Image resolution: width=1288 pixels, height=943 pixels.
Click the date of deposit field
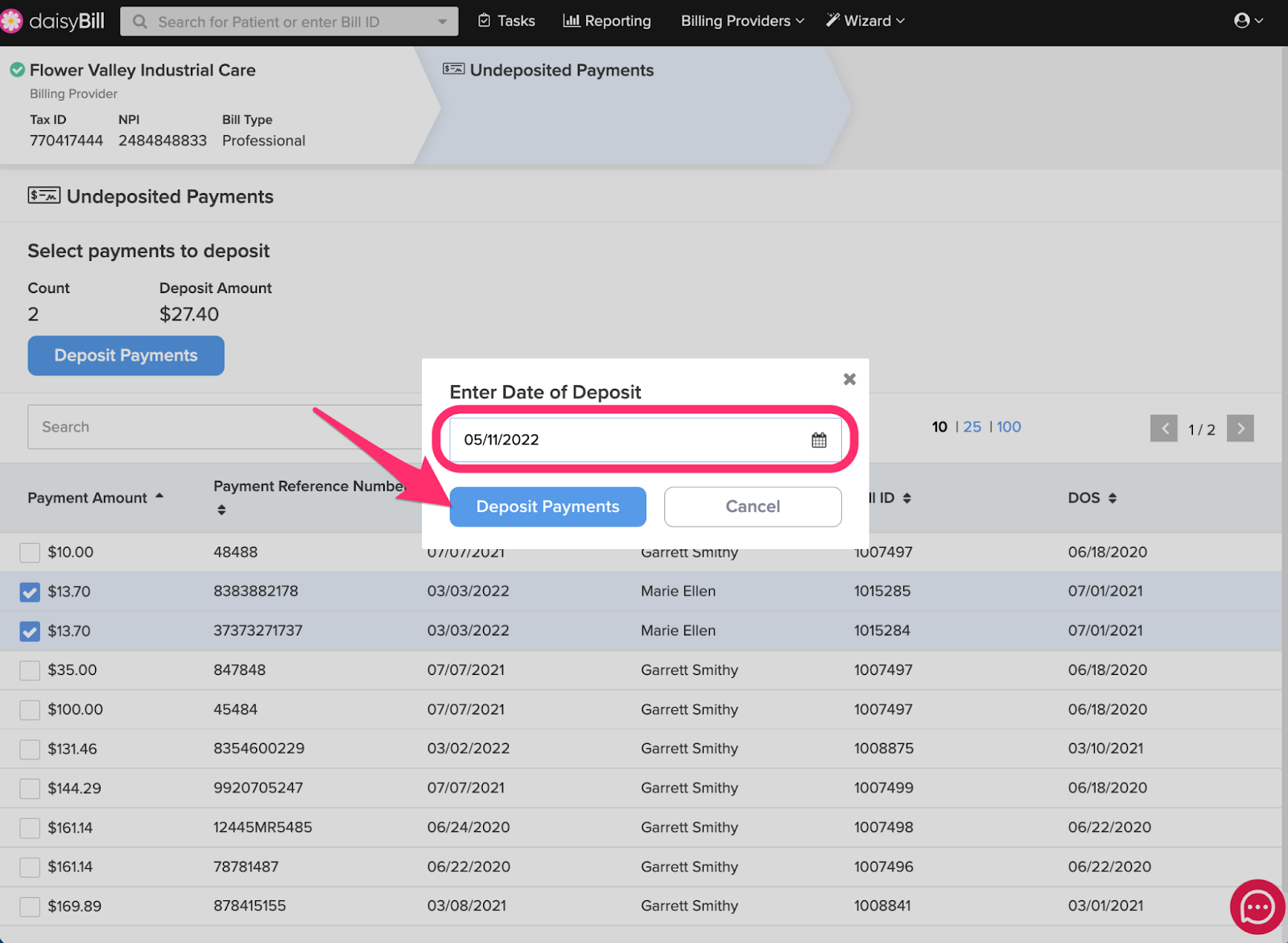pyautogui.click(x=646, y=440)
